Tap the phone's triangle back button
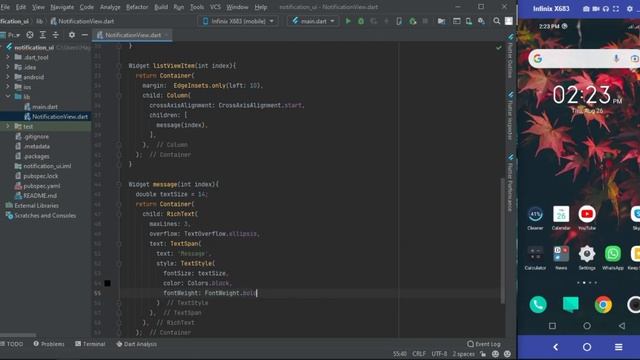640x360 pixels. point(622,326)
